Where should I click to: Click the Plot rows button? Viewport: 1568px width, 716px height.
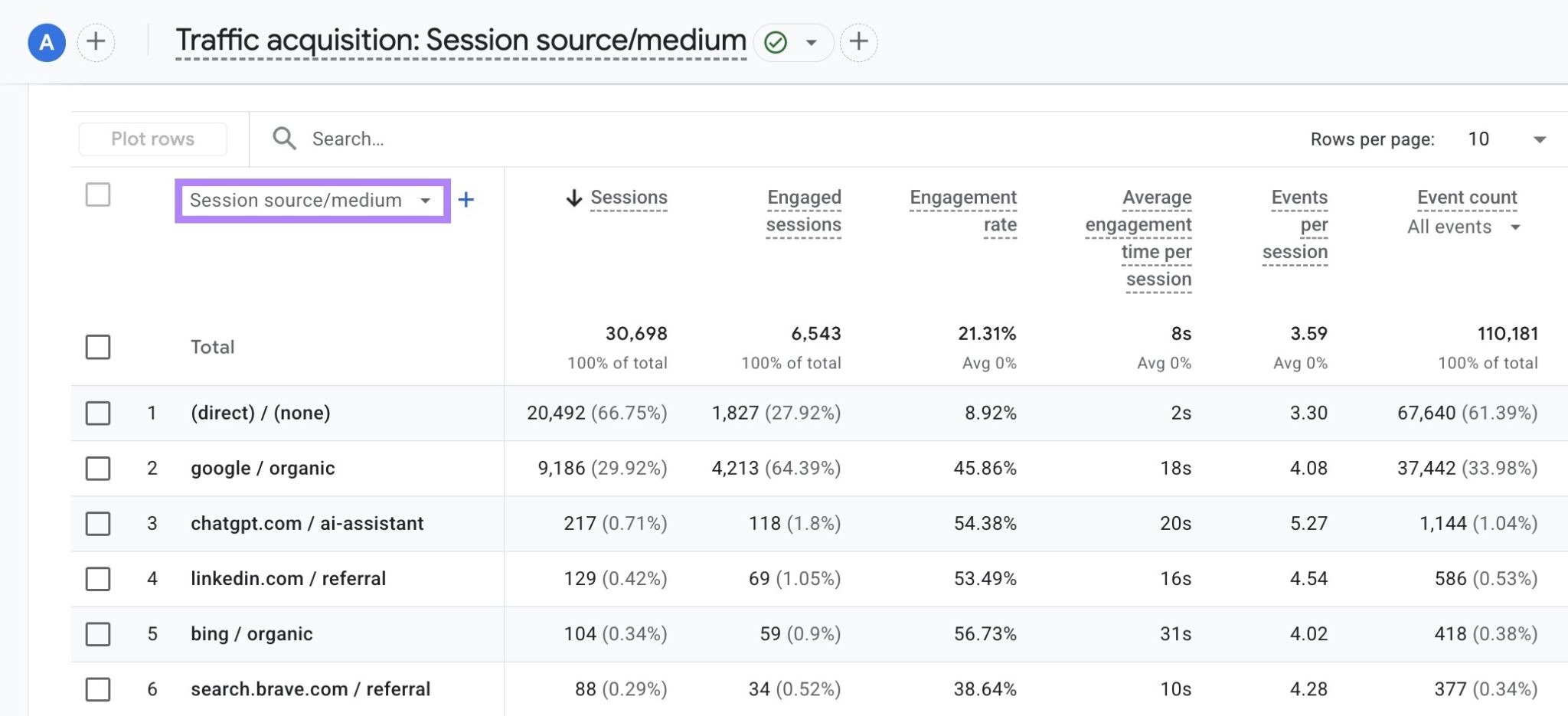(152, 139)
